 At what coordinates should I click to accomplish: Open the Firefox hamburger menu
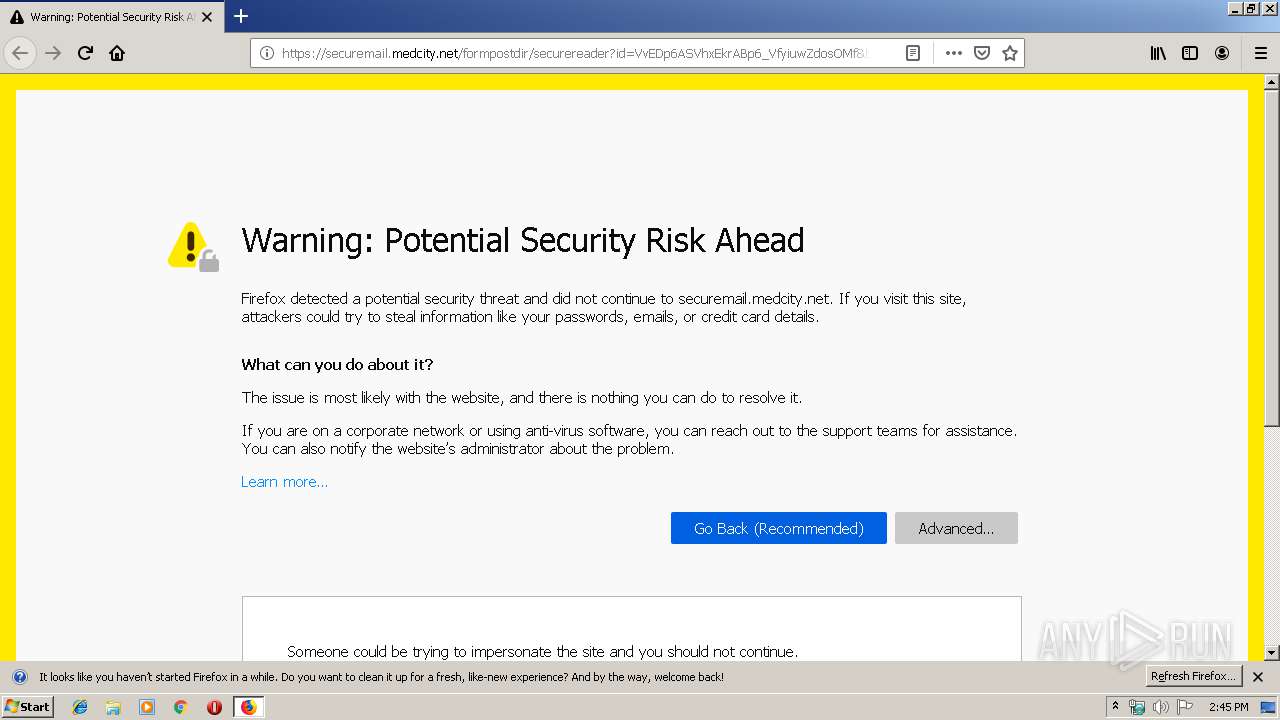[x=1260, y=53]
